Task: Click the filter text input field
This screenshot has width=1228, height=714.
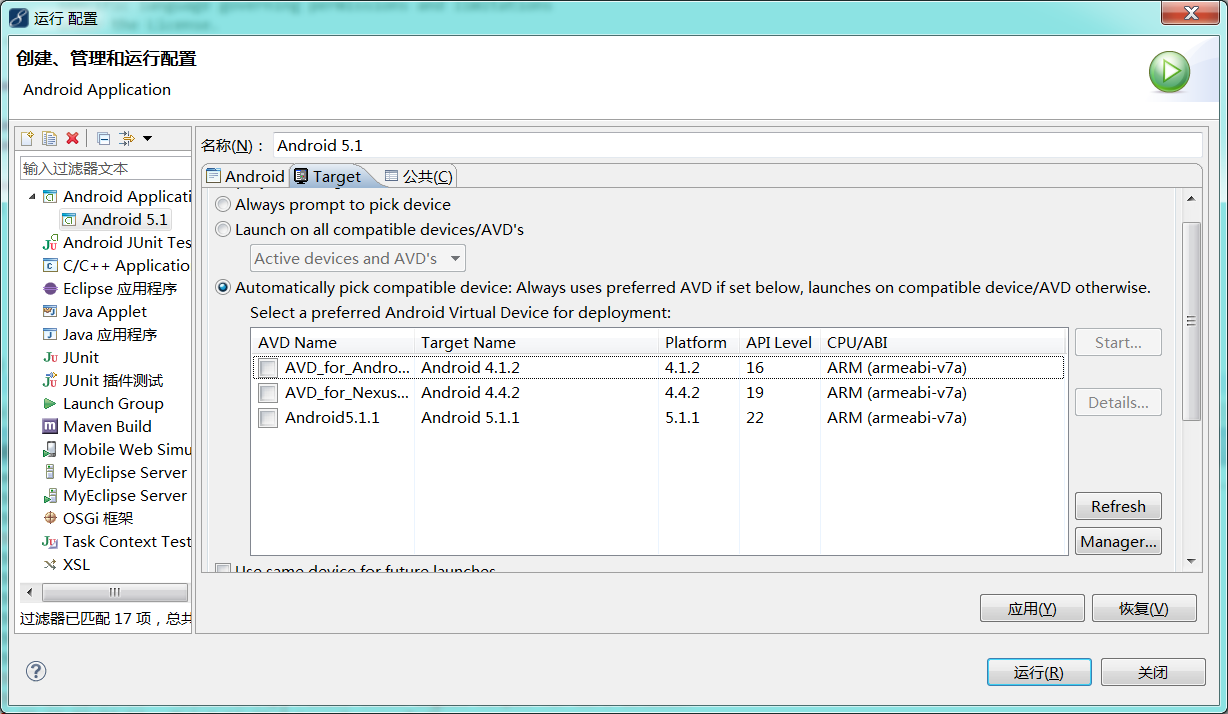Action: (x=105, y=168)
